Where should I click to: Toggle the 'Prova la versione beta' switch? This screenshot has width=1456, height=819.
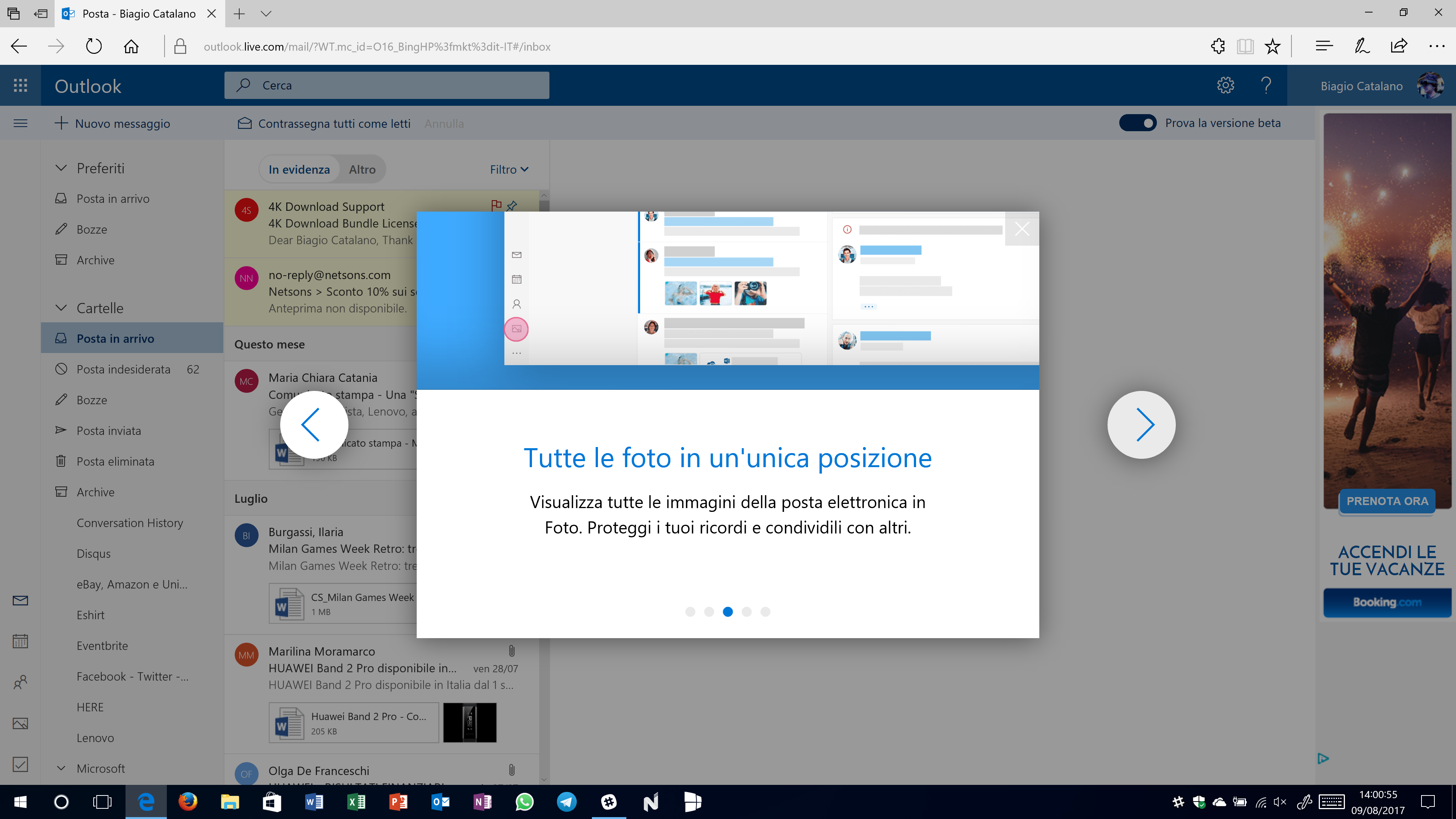1138,122
